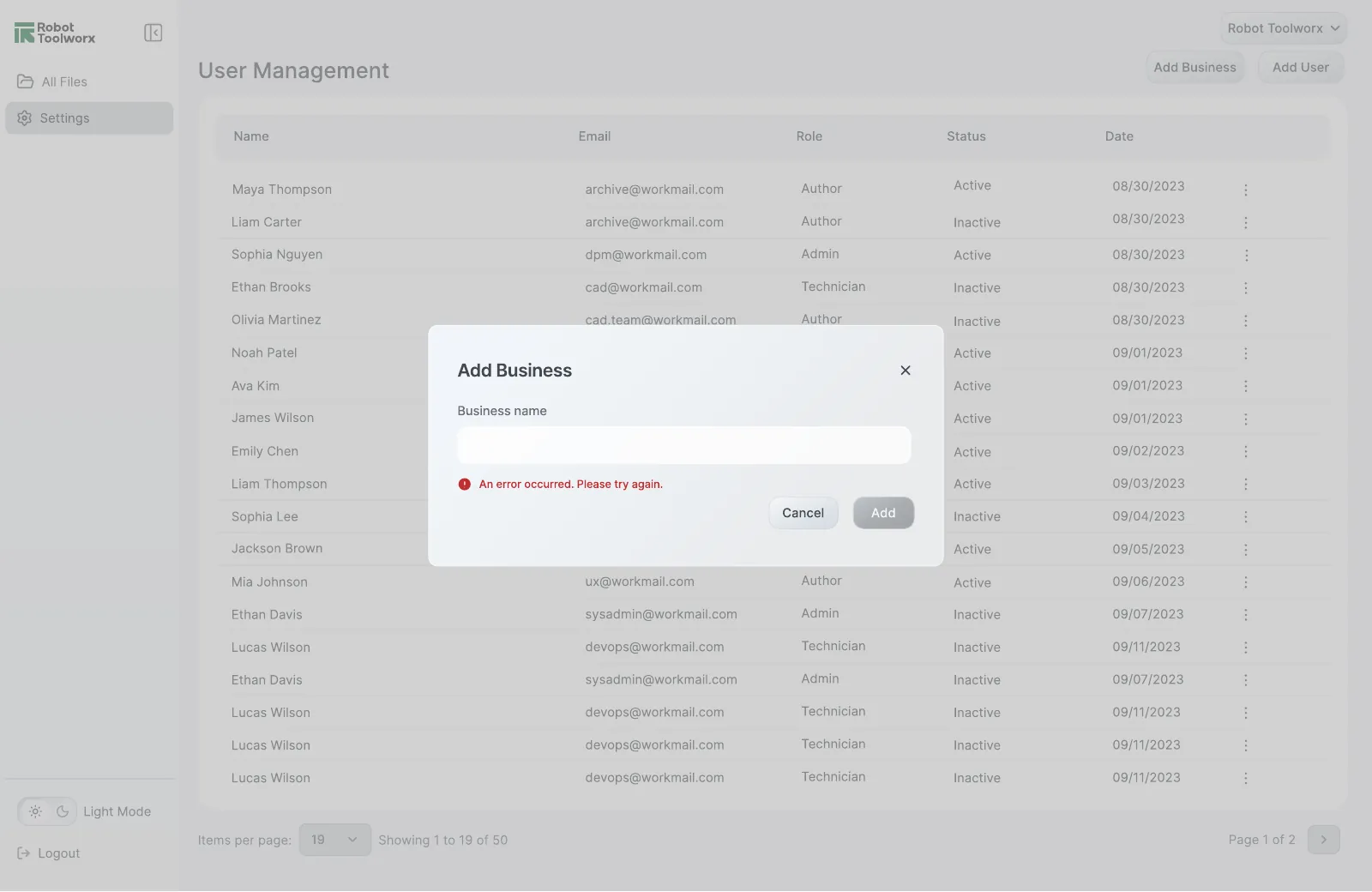Open row menu for Noah Patel
The image size is (1372, 892).
point(1246,353)
